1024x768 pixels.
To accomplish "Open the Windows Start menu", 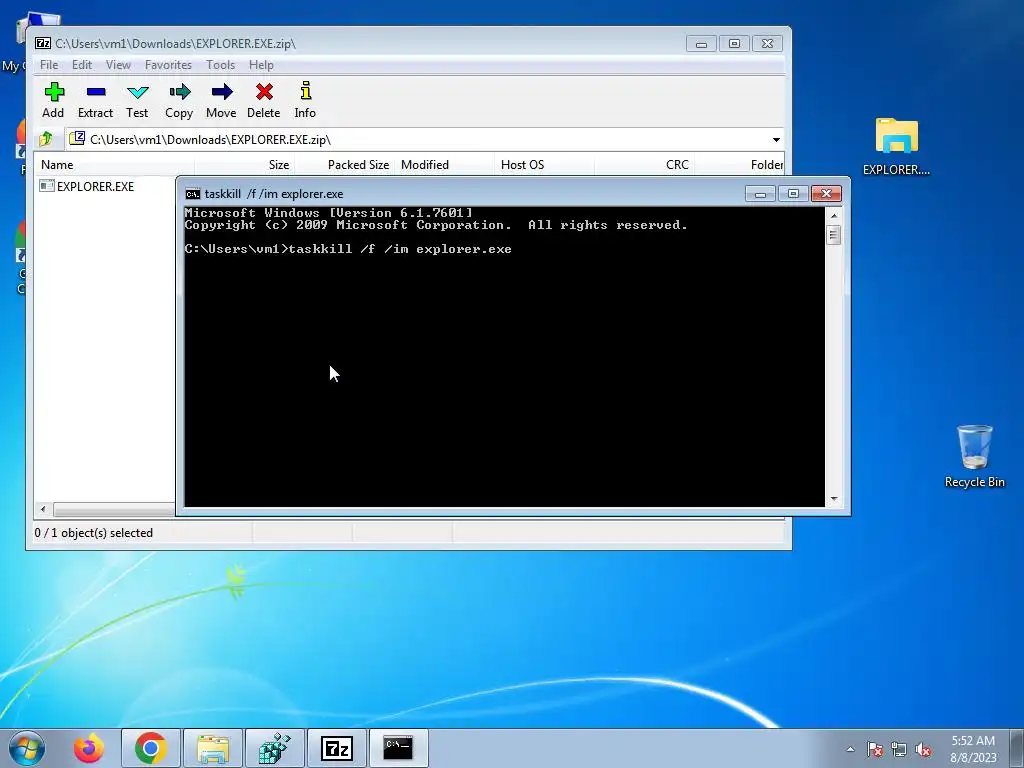I will (27, 748).
